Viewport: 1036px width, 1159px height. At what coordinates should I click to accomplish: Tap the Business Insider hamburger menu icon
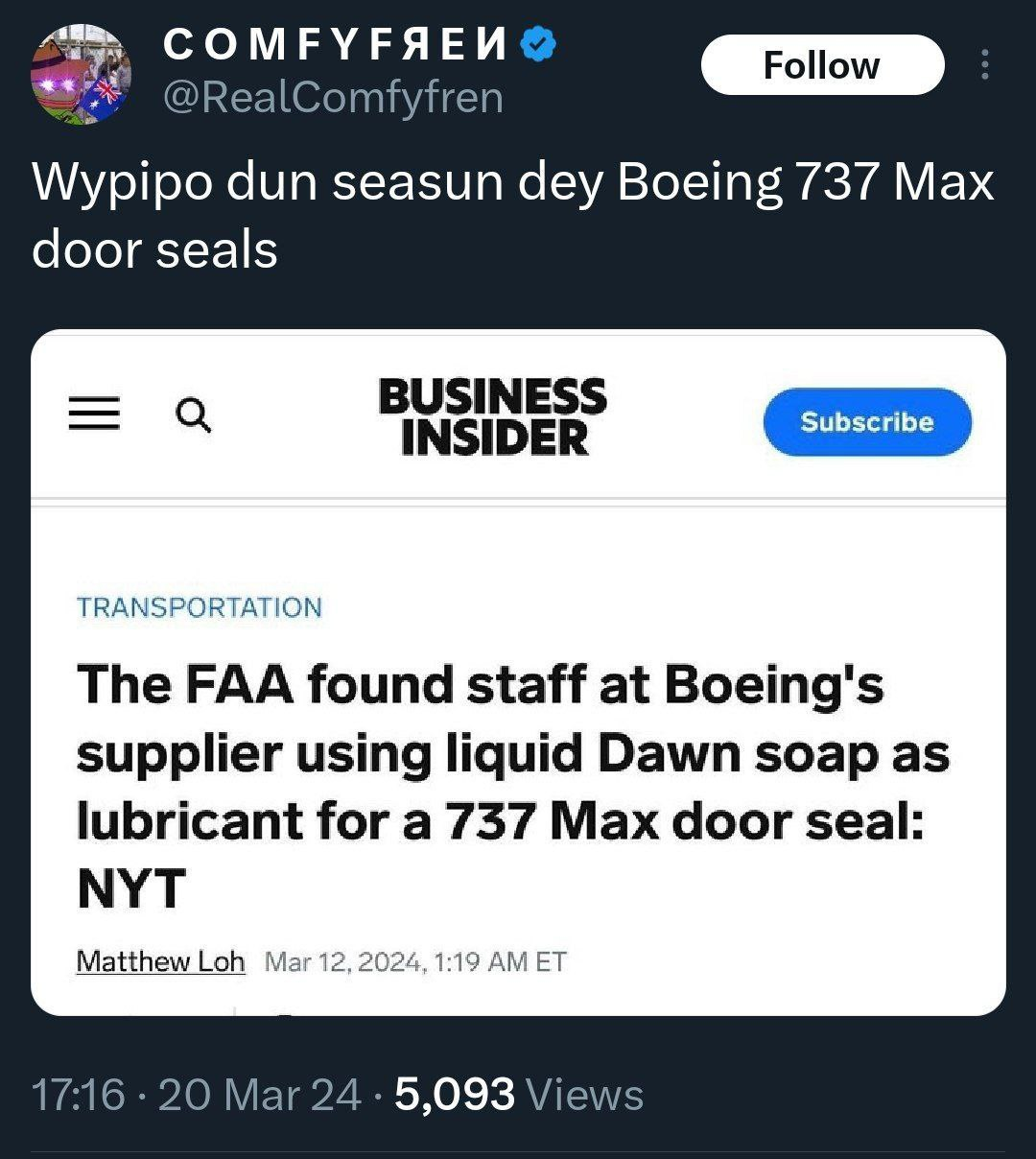click(94, 415)
